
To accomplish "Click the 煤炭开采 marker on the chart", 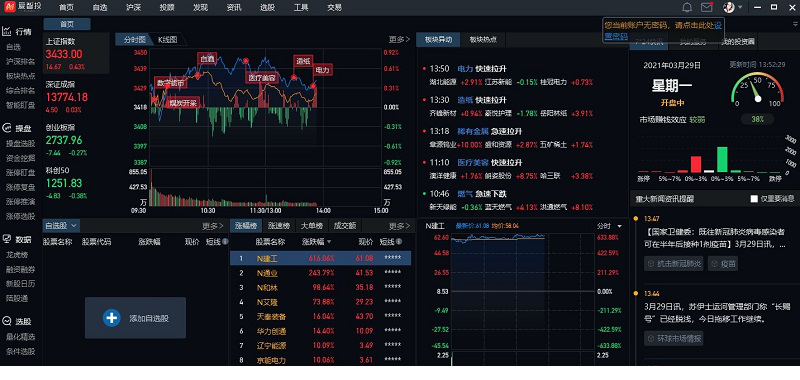I will [x=183, y=103].
